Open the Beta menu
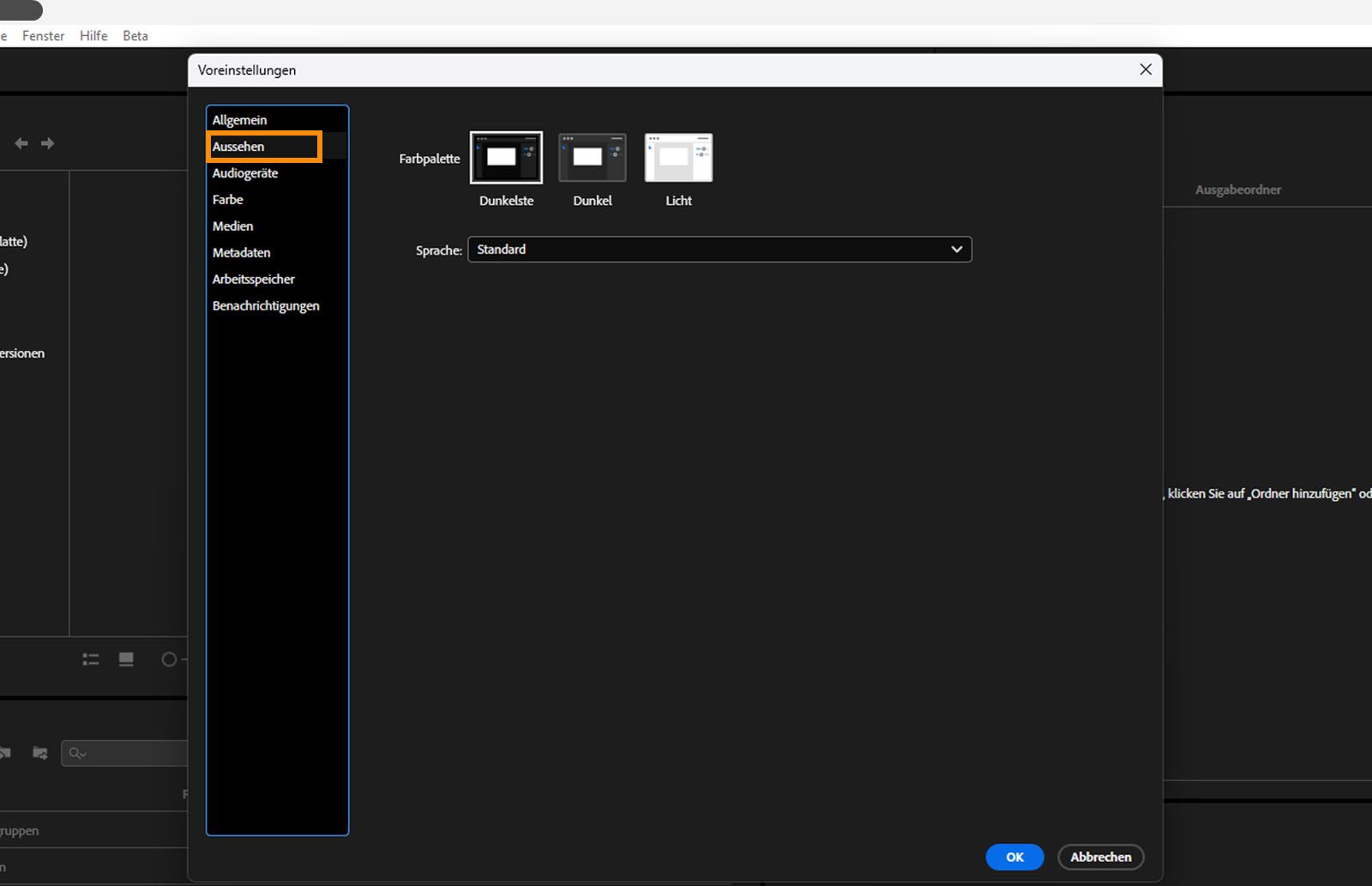 point(135,36)
